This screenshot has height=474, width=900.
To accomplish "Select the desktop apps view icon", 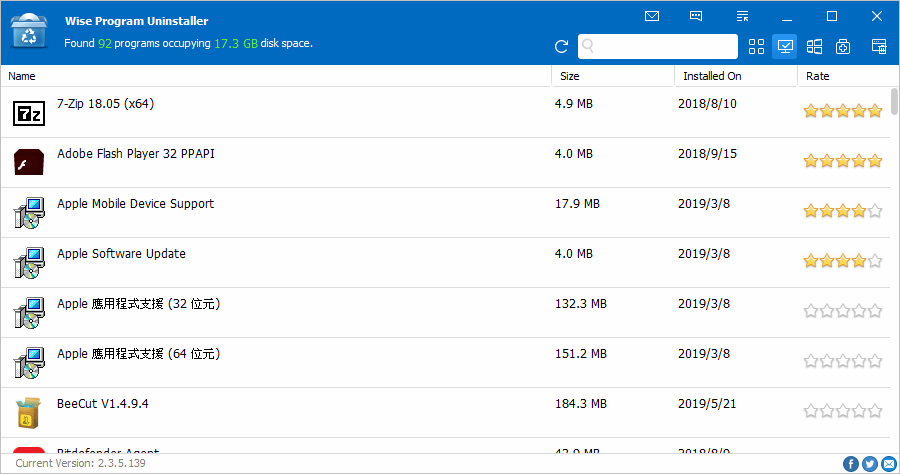I will point(785,46).
